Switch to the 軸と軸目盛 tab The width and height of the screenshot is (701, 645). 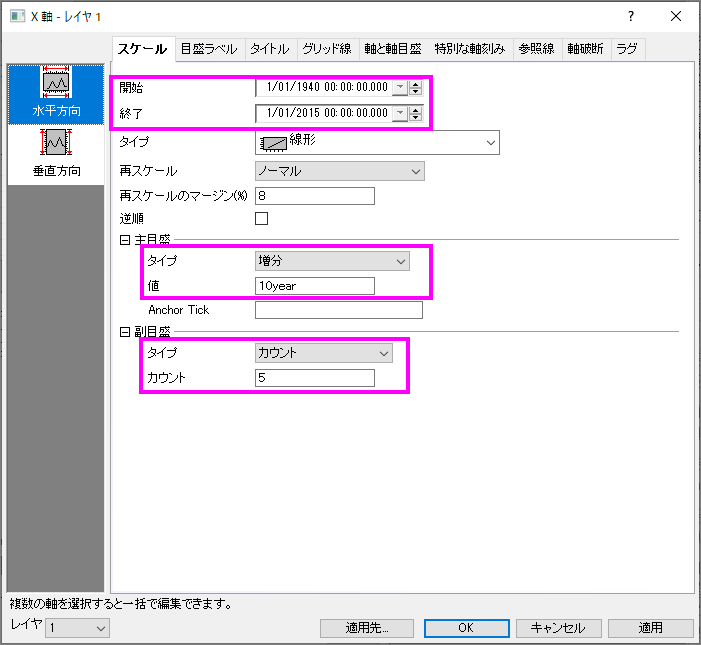tap(393, 49)
